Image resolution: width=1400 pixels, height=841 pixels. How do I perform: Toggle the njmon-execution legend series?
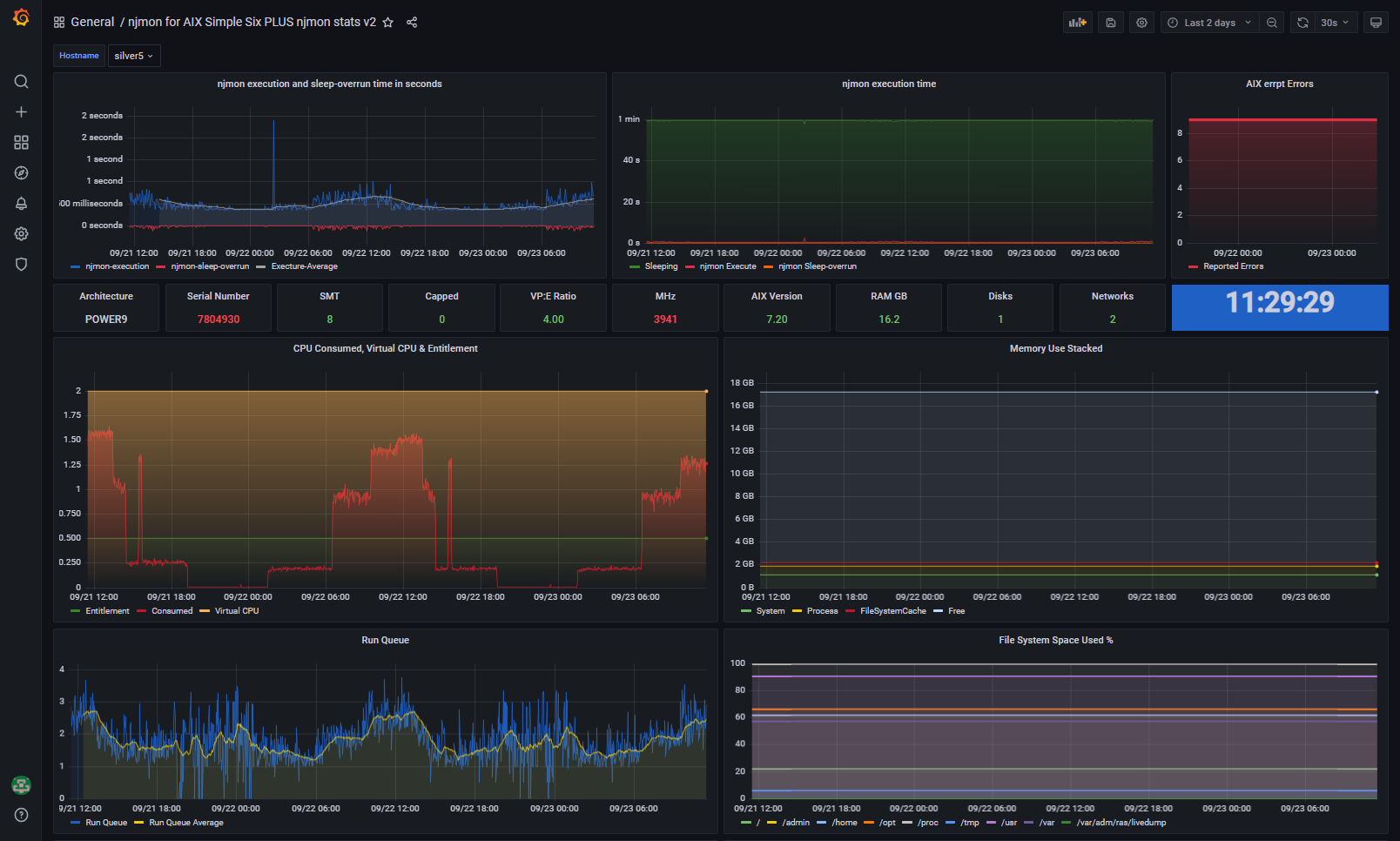117,266
